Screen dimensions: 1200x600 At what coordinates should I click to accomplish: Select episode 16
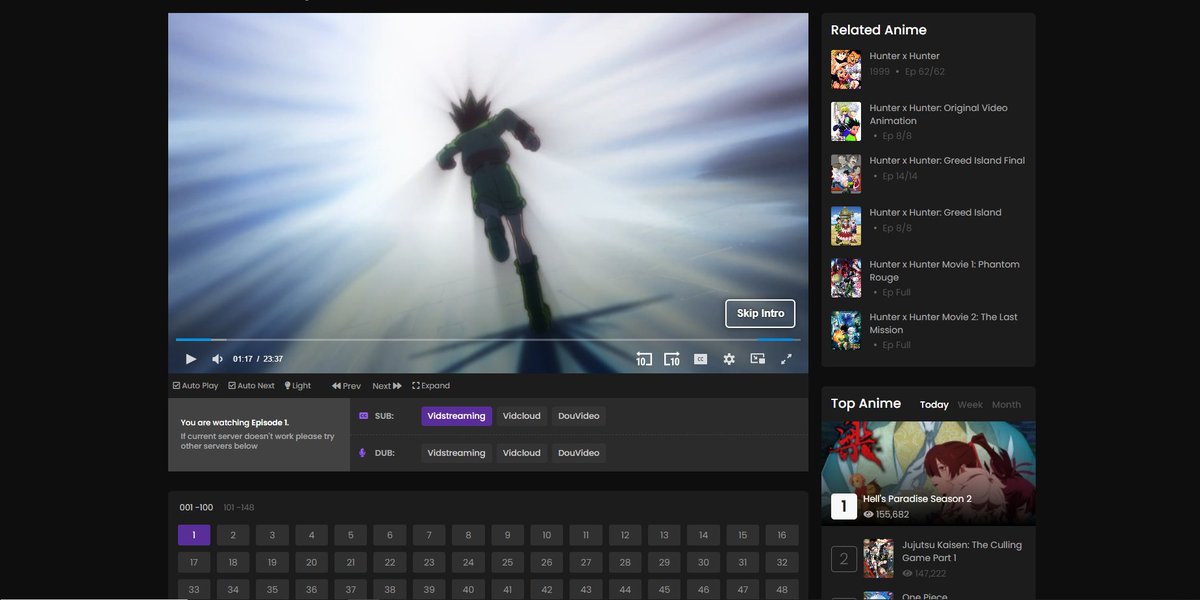[x=782, y=535]
